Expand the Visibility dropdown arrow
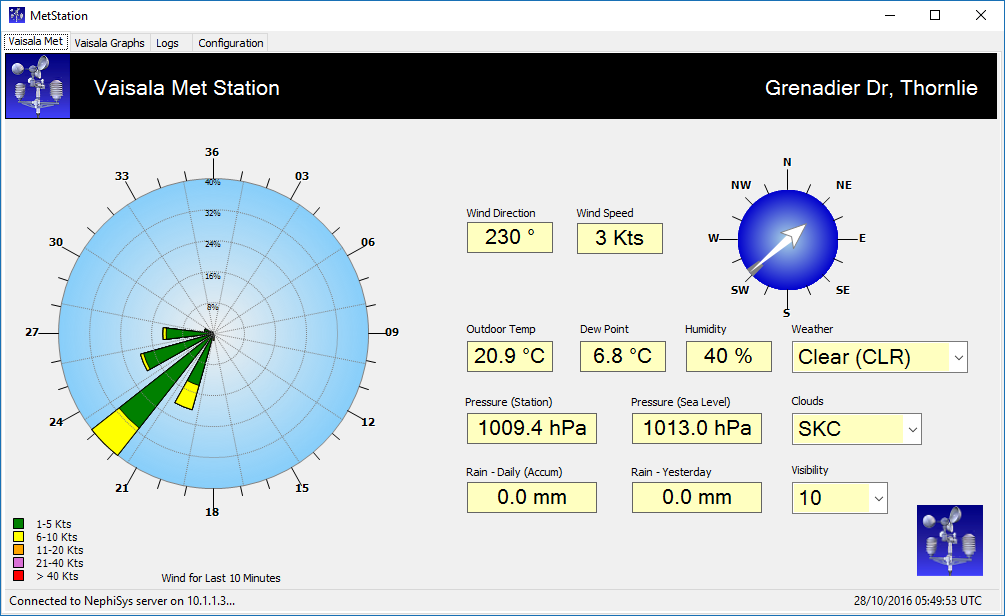This screenshot has width=1005, height=616. point(879,498)
